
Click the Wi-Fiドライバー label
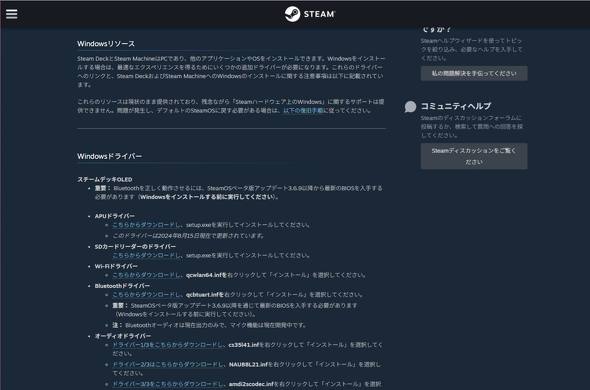116,266
